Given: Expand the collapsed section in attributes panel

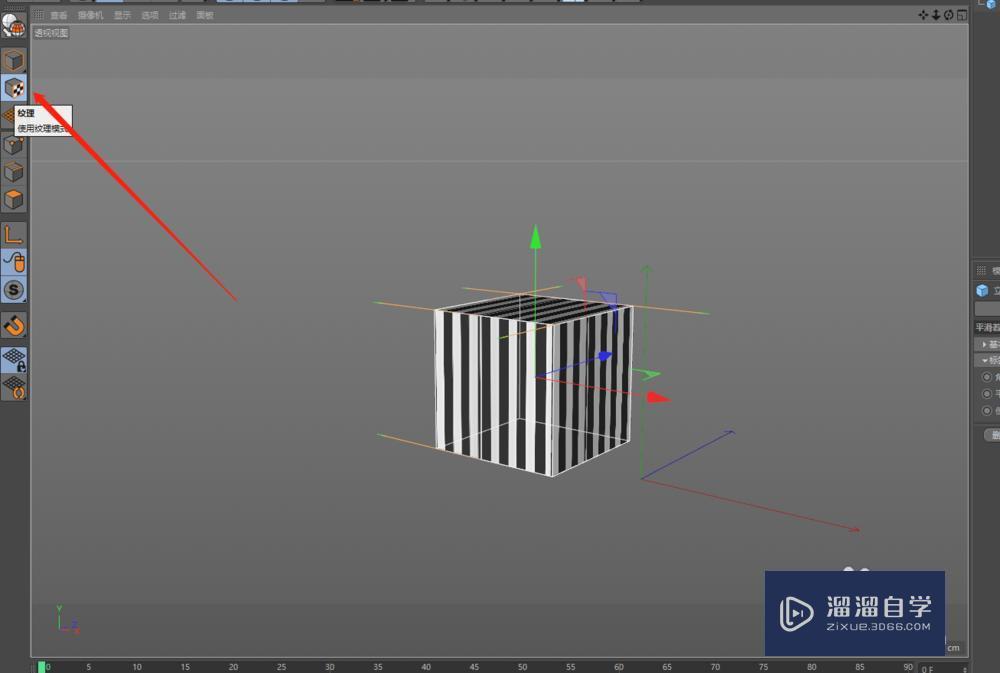Looking at the screenshot, I should (x=987, y=344).
